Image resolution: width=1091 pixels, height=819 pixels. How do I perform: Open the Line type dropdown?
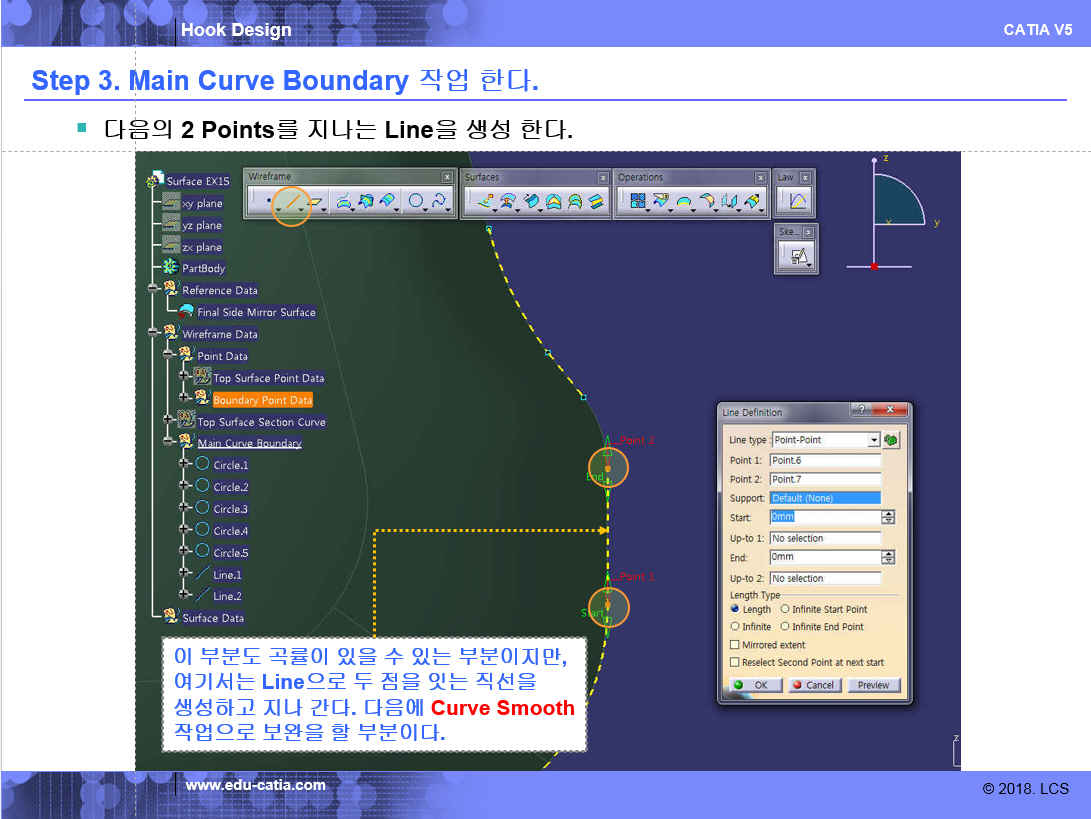(x=873, y=440)
